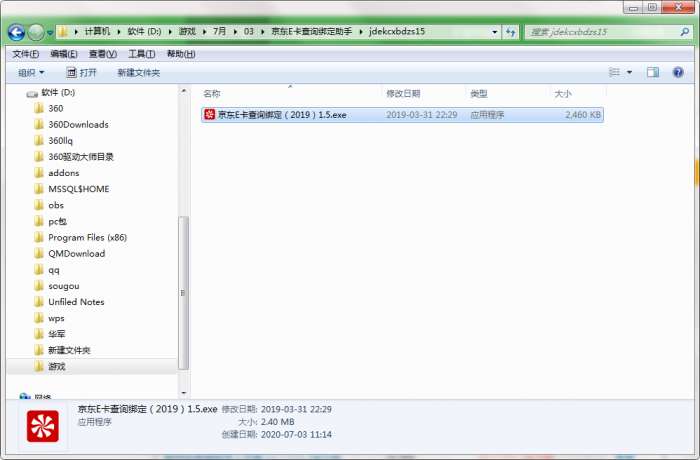
Task: Click the navigation pane scrollbar thumb
Action: point(183,293)
